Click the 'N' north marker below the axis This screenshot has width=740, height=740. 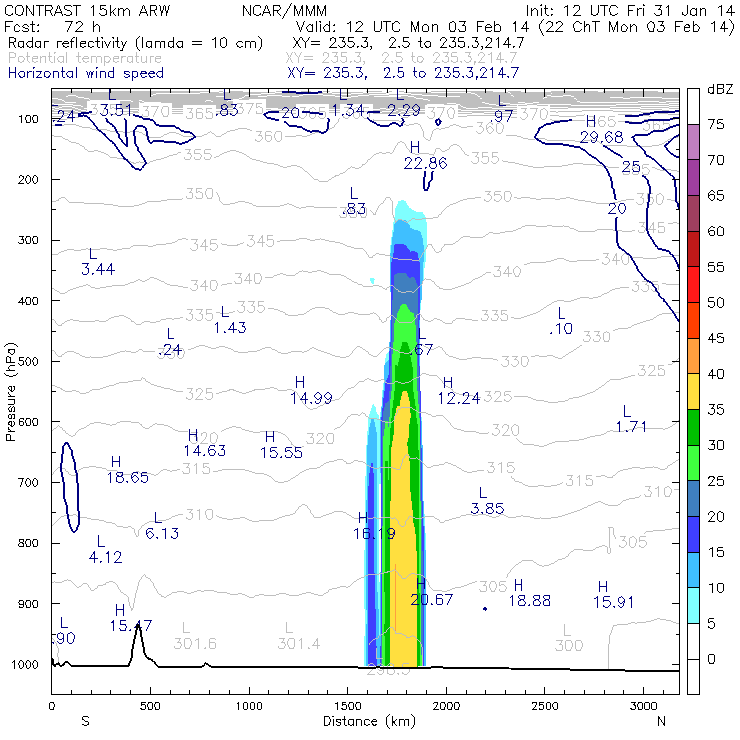[x=662, y=721]
